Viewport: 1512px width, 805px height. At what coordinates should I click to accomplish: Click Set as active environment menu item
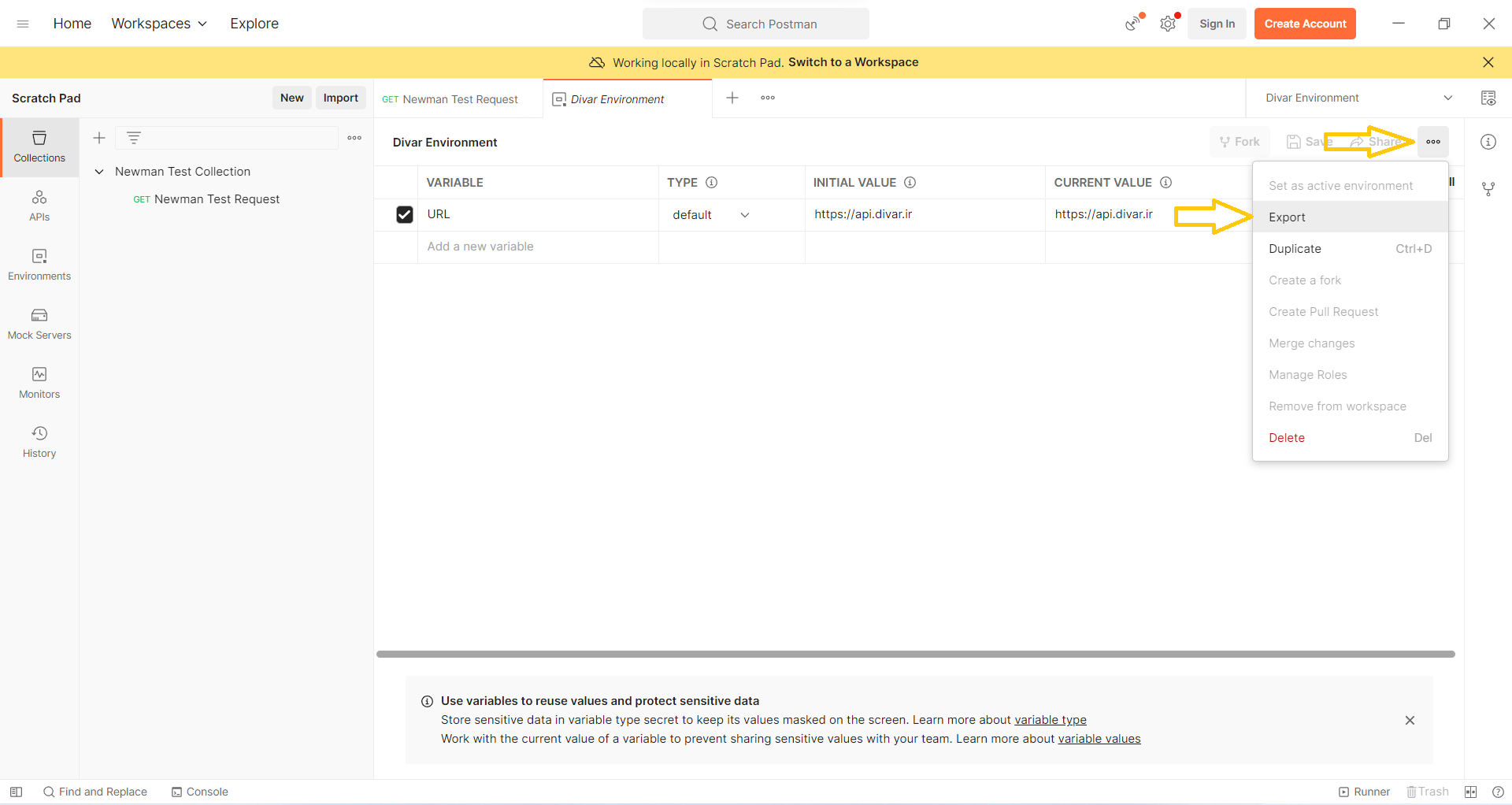coord(1351,185)
